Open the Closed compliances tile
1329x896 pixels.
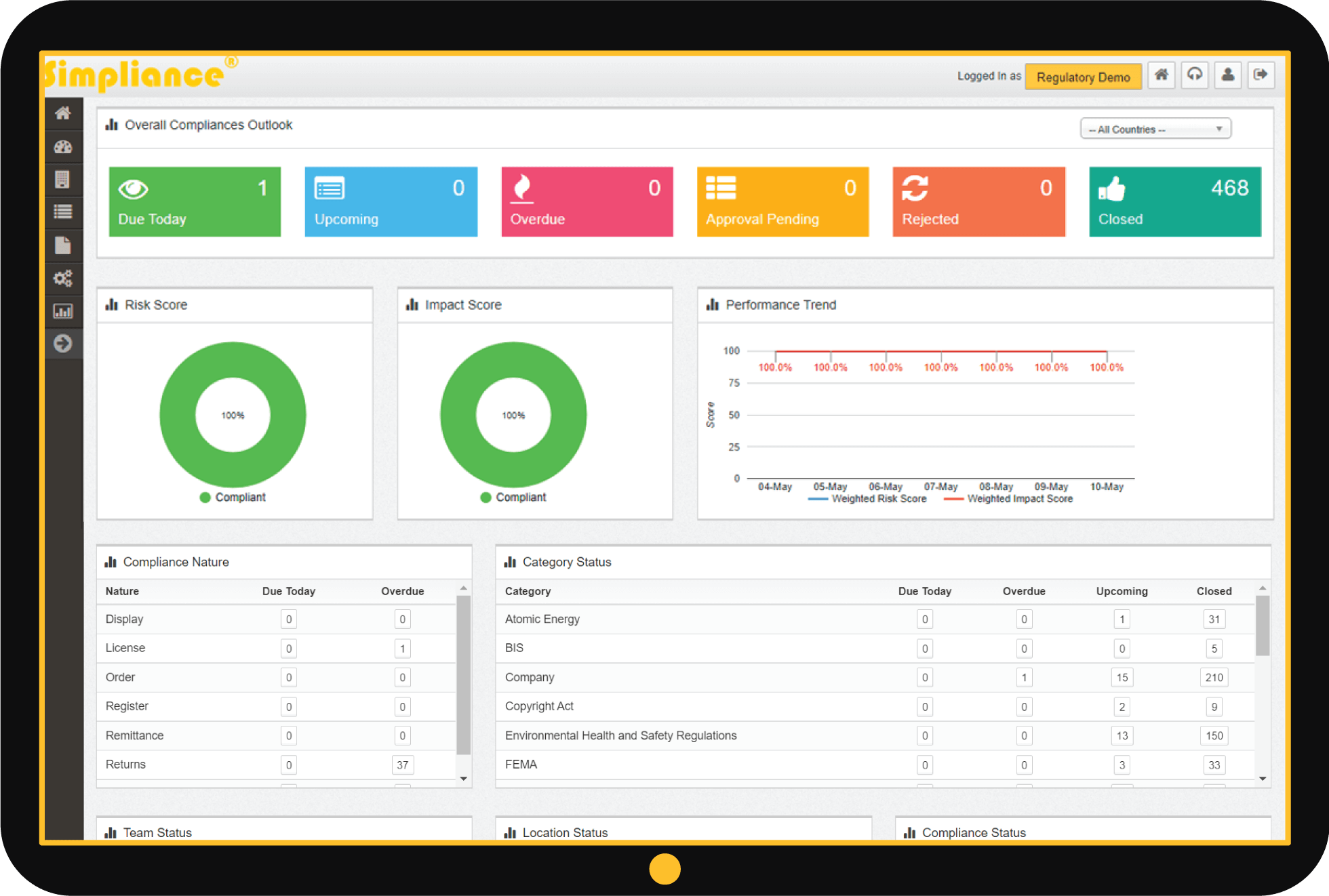point(1174,202)
